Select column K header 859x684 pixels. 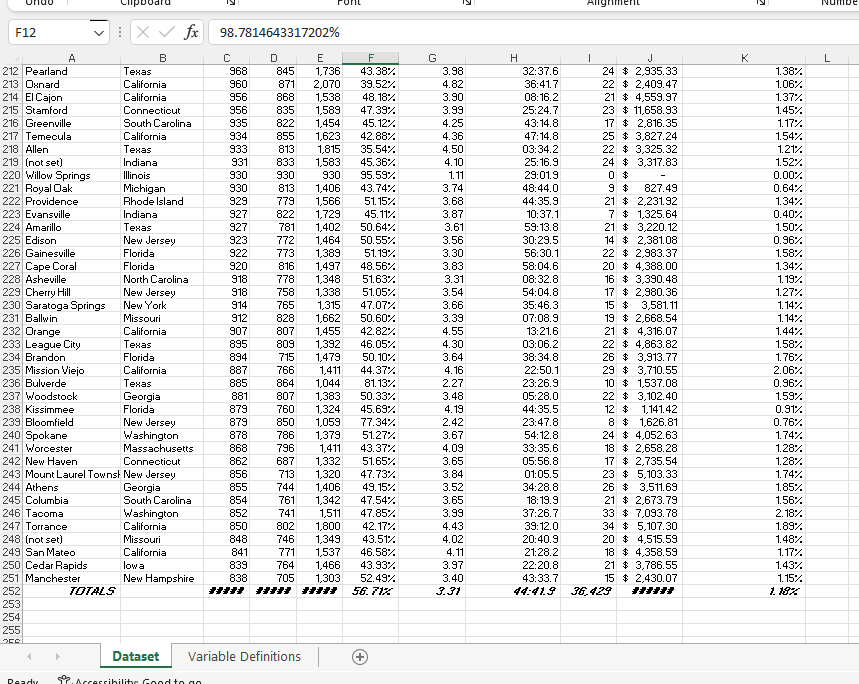(x=744, y=58)
